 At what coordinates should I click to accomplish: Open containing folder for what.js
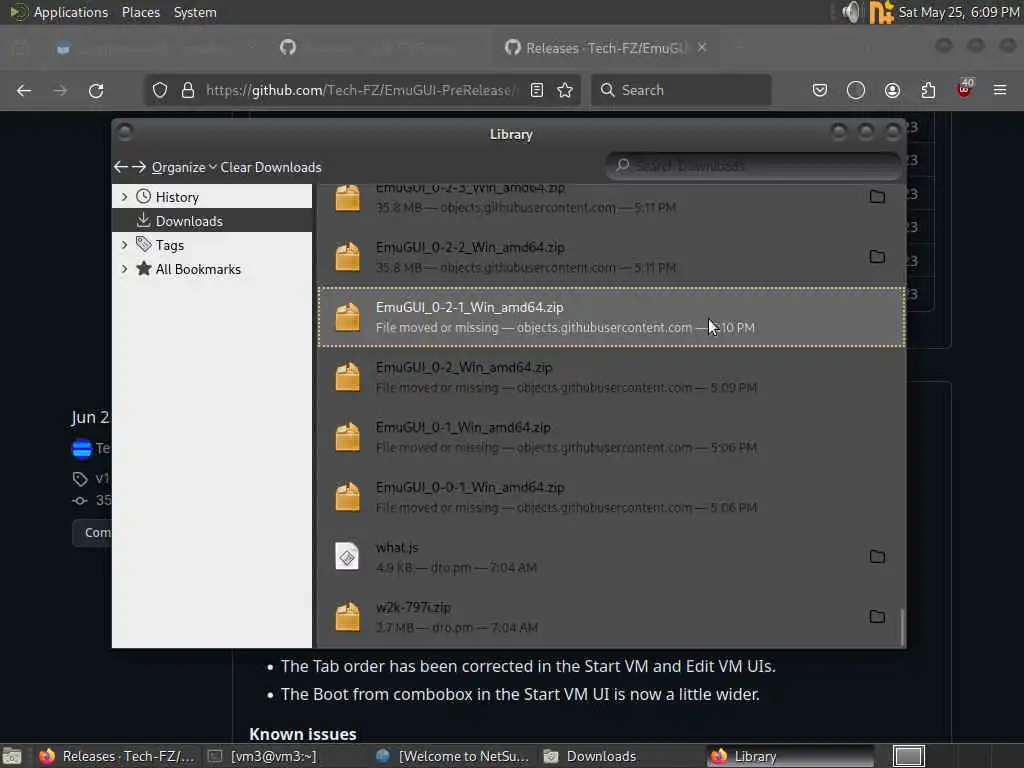pos(877,556)
